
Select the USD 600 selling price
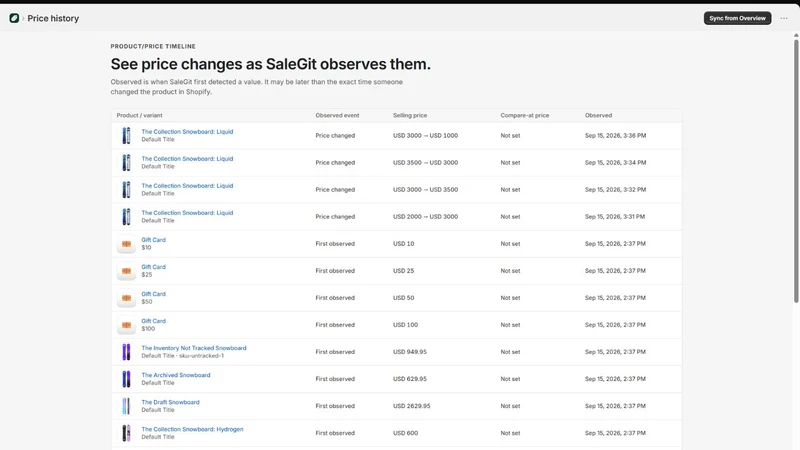pos(406,433)
